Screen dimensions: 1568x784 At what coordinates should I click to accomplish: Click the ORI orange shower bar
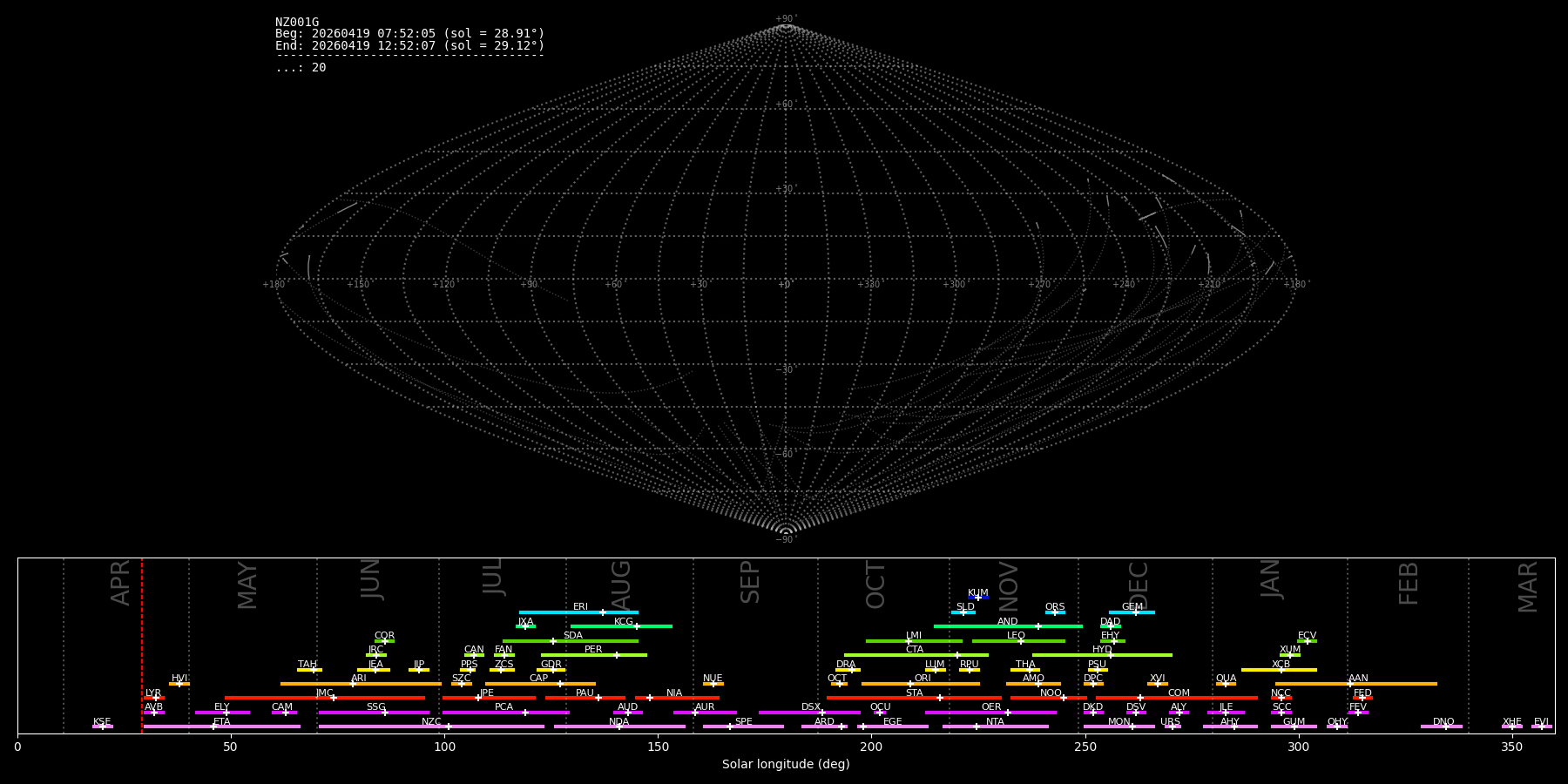tap(921, 684)
